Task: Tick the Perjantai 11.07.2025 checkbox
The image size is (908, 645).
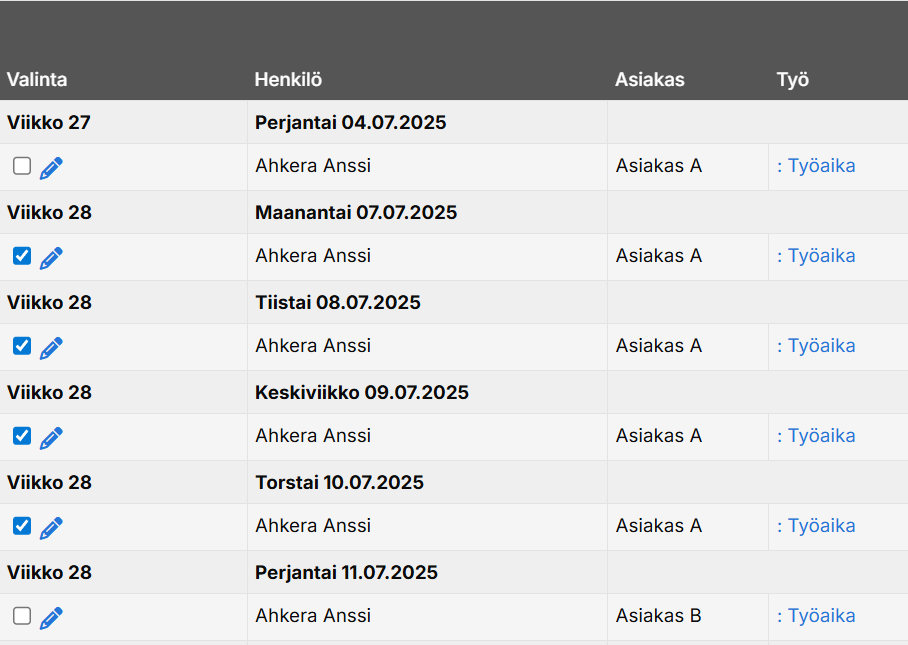Action: (x=22, y=616)
